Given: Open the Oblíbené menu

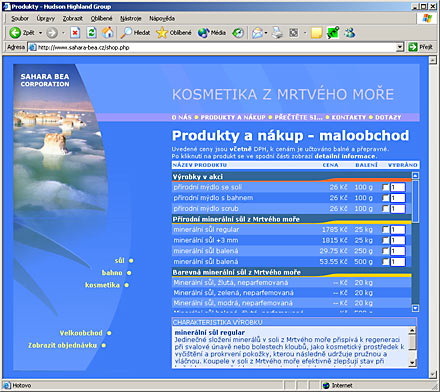Looking at the screenshot, I should click(102, 18).
